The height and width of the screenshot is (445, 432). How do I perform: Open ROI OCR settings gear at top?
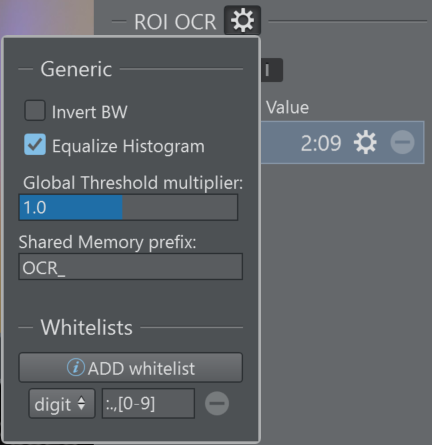pos(242,20)
